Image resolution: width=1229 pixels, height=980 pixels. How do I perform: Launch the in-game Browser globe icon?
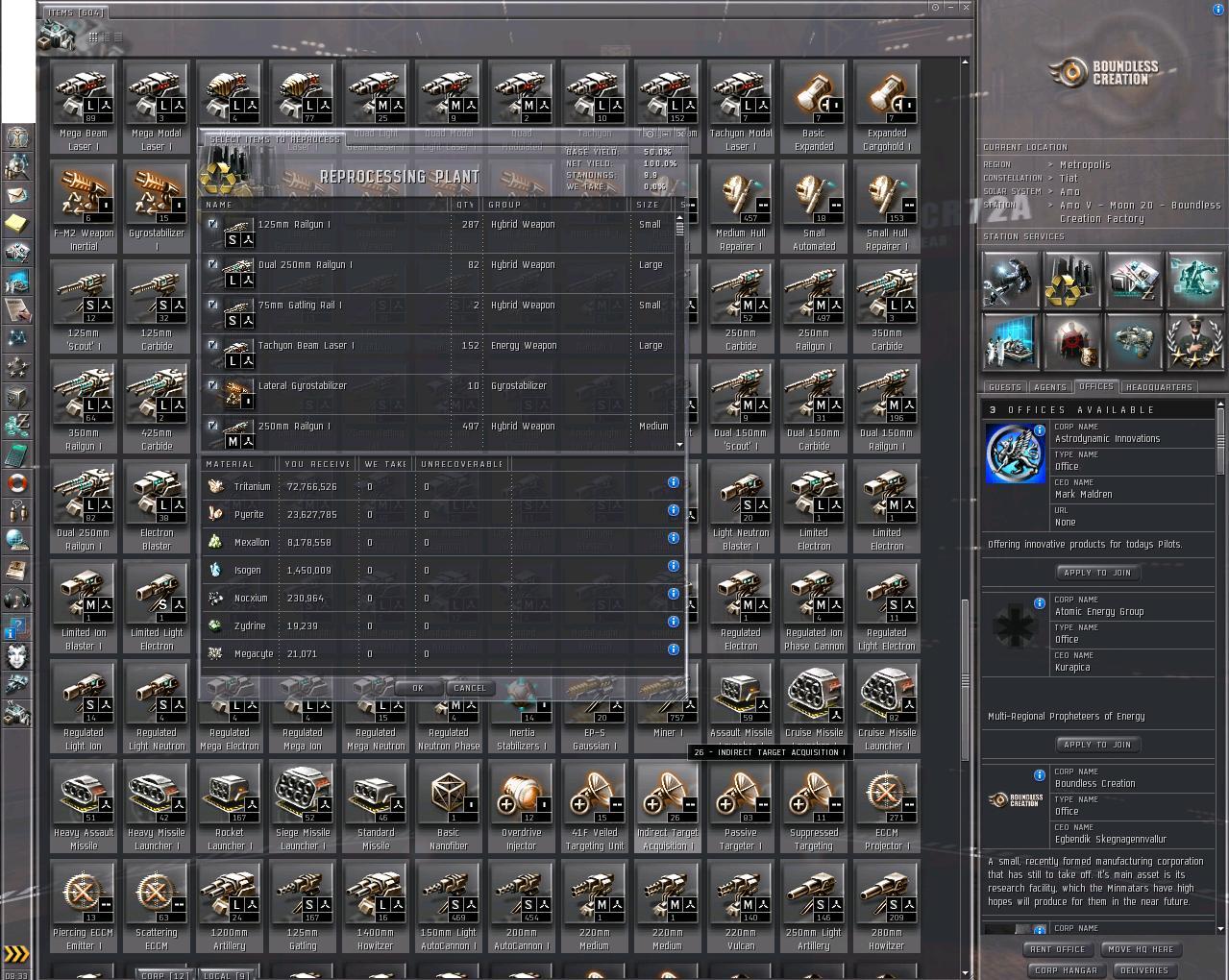(x=17, y=541)
